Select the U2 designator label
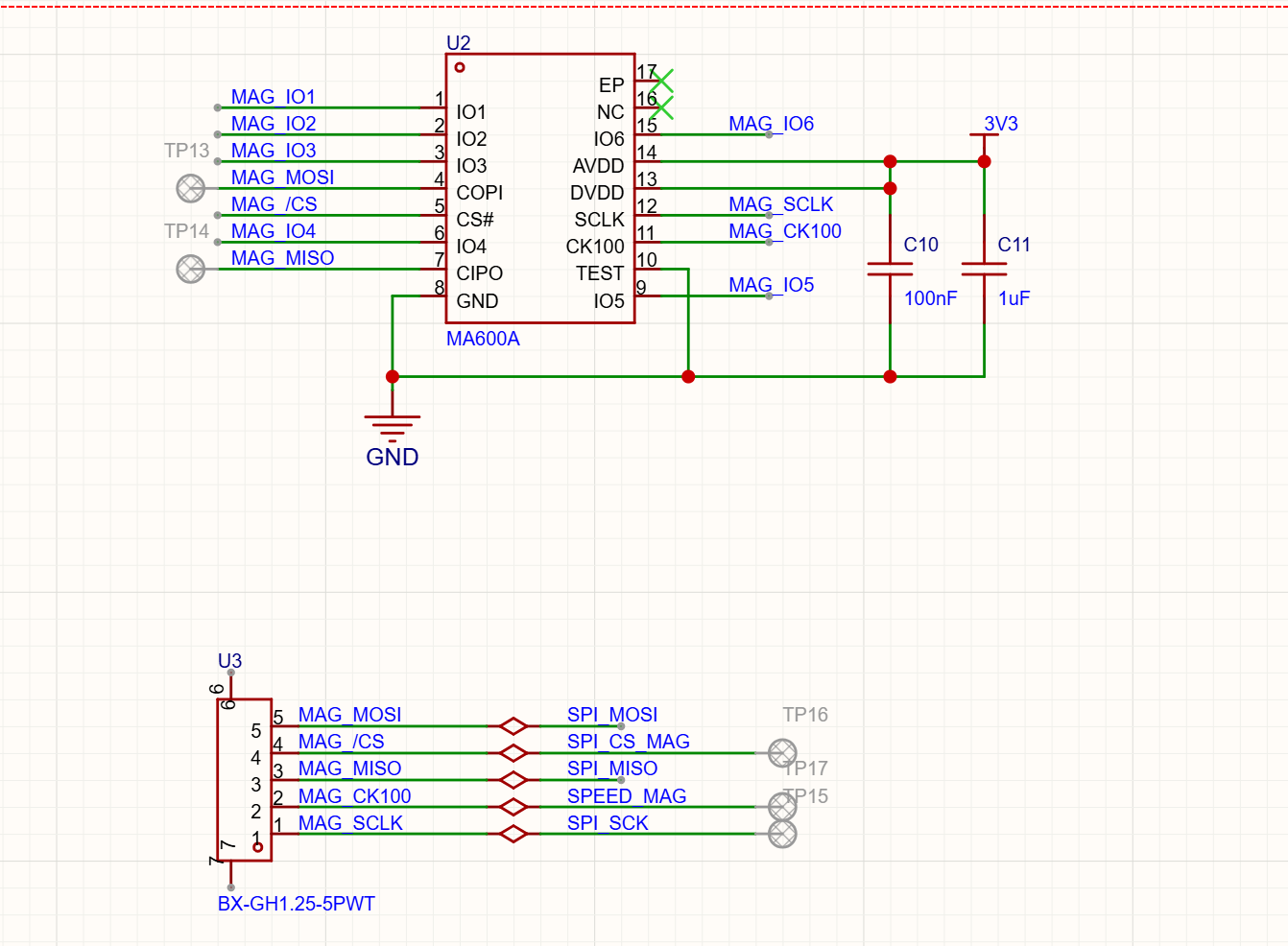The width and height of the screenshot is (1288, 946). click(459, 43)
